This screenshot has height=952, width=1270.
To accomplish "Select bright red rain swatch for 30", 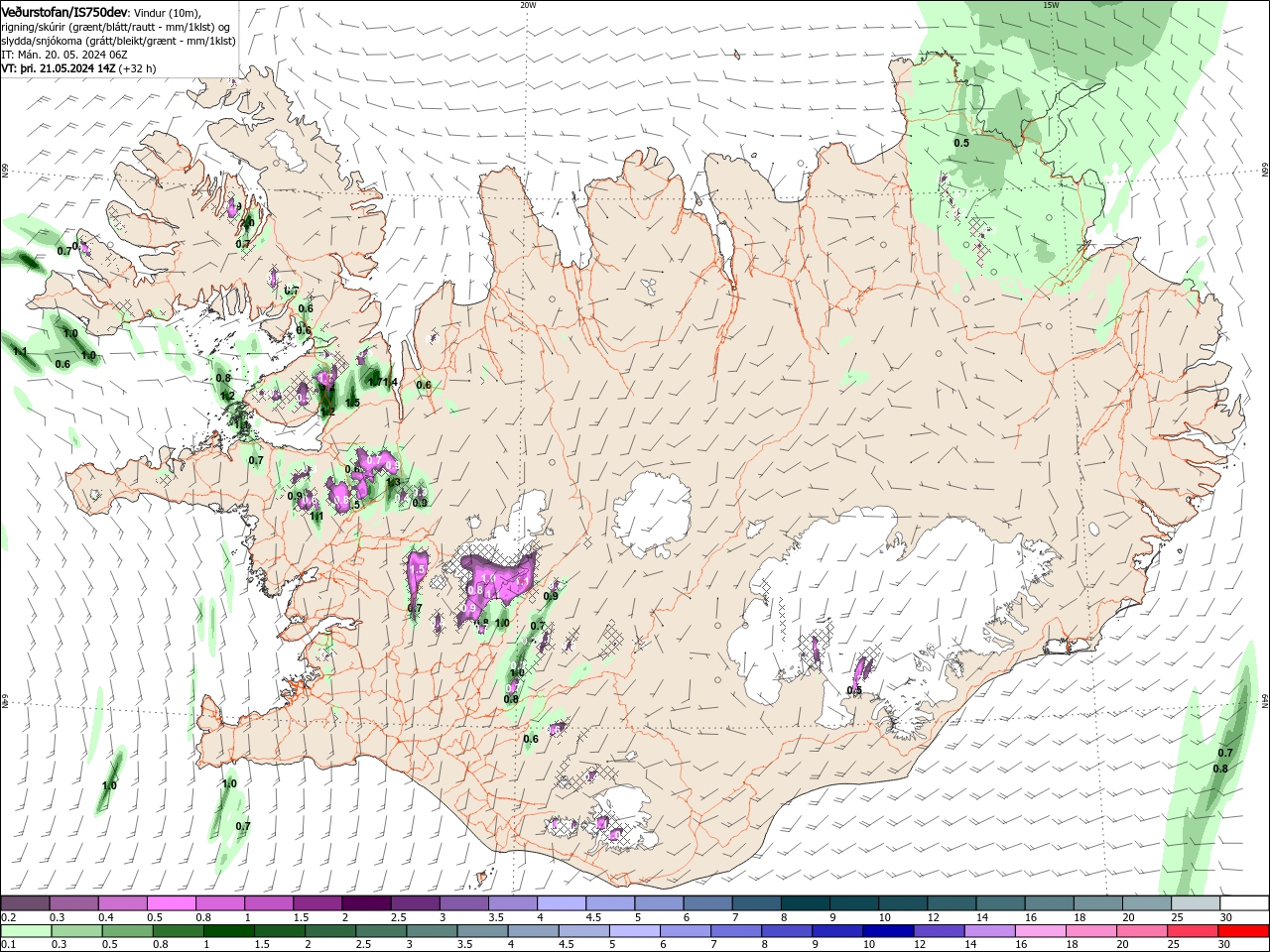I will point(1243,931).
